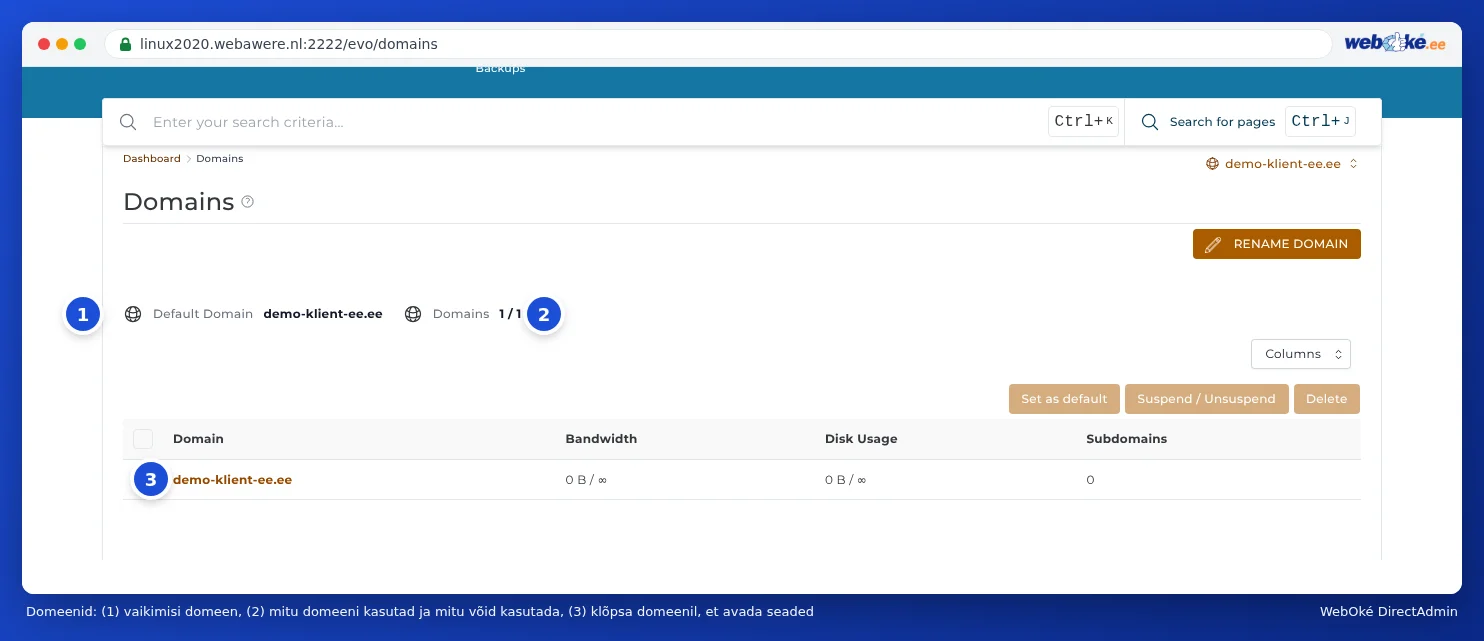Click the Suspend / Unsuspend button

tap(1206, 399)
